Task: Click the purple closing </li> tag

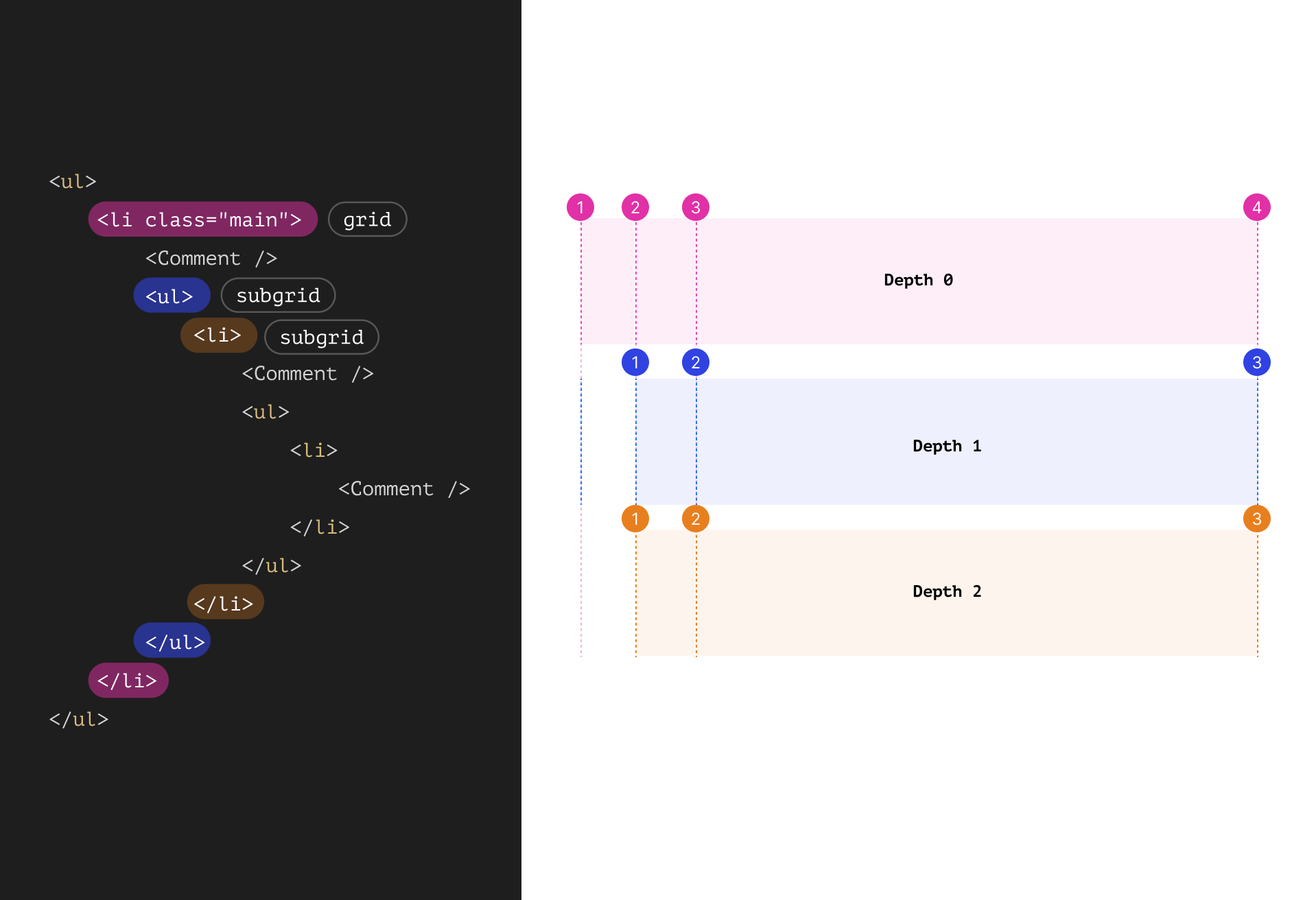Action: [x=128, y=680]
